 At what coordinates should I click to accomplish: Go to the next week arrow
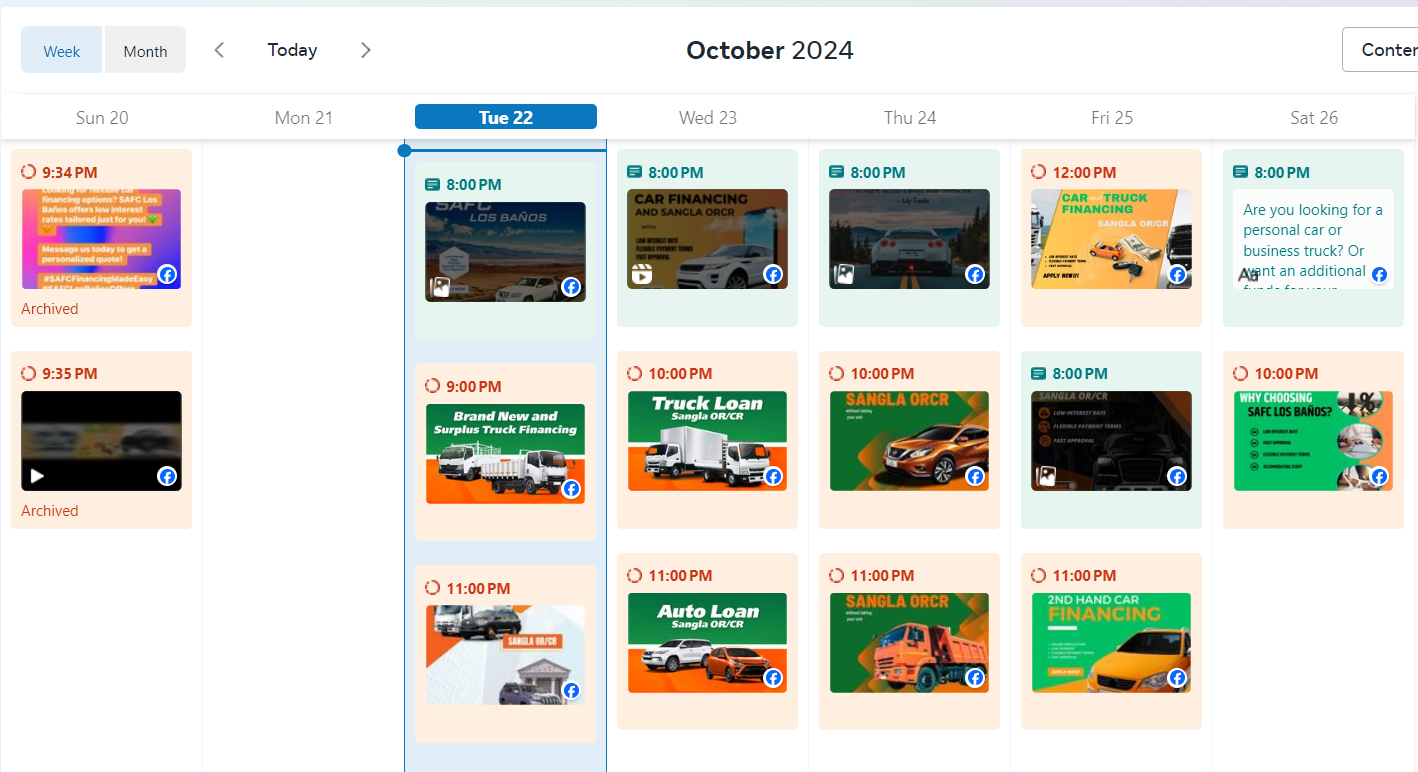pyautogui.click(x=366, y=50)
